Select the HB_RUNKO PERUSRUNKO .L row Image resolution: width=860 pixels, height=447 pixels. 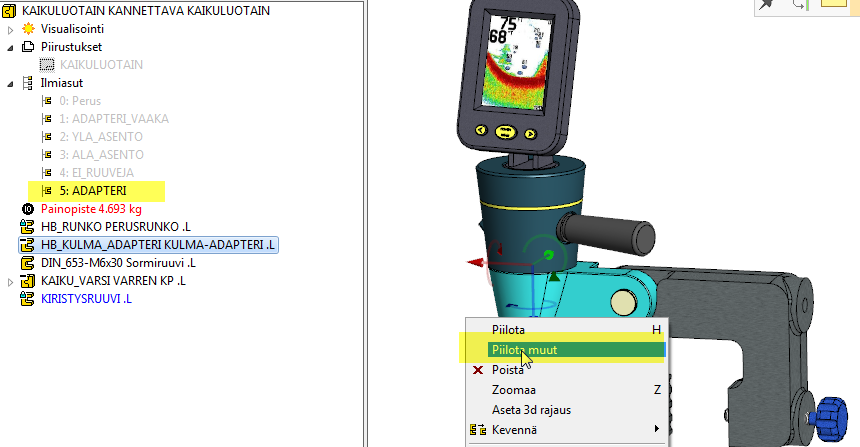(x=116, y=227)
